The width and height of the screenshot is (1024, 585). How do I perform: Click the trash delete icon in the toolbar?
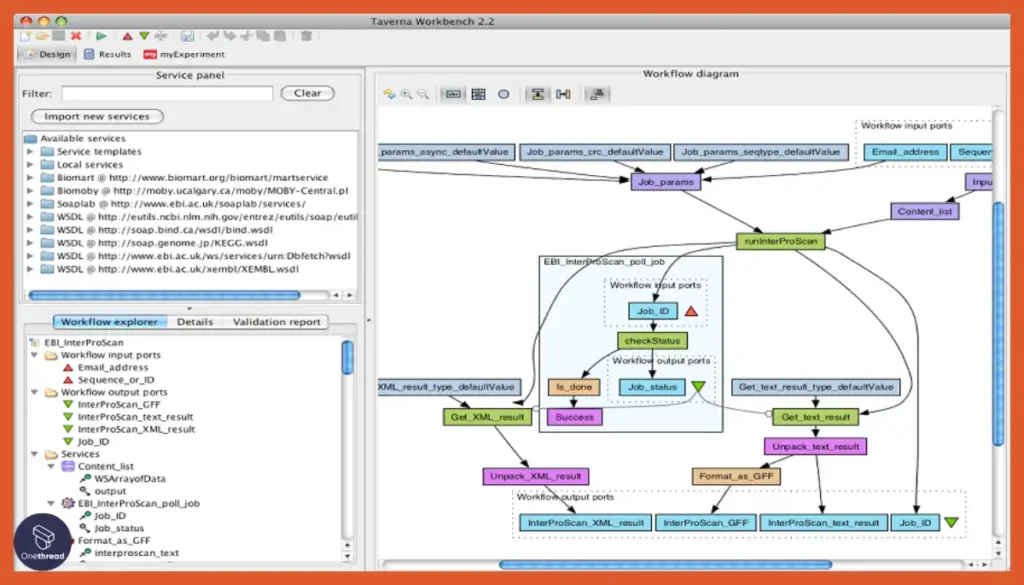pyautogui.click(x=306, y=36)
